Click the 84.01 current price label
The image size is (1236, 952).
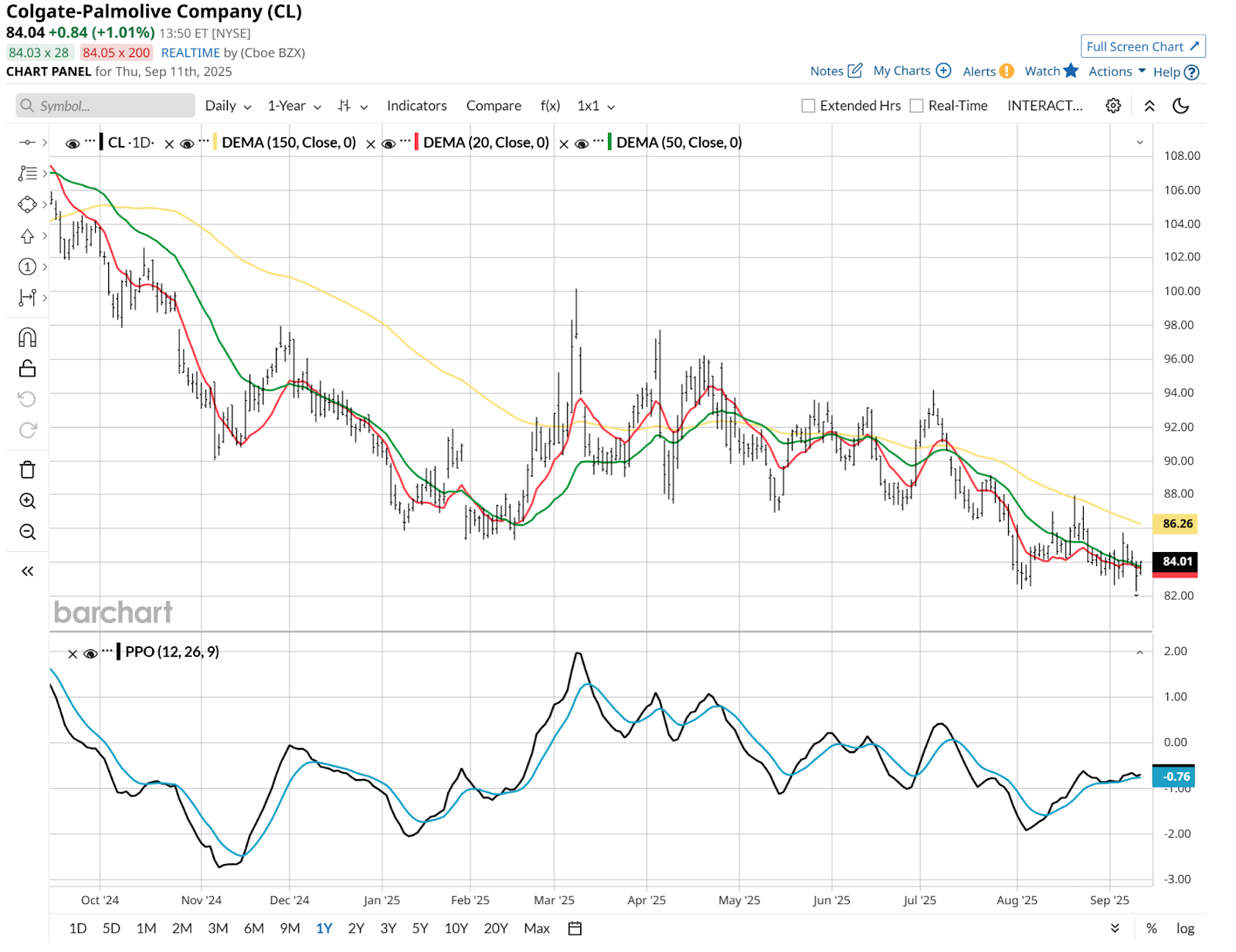pyautogui.click(x=1176, y=561)
